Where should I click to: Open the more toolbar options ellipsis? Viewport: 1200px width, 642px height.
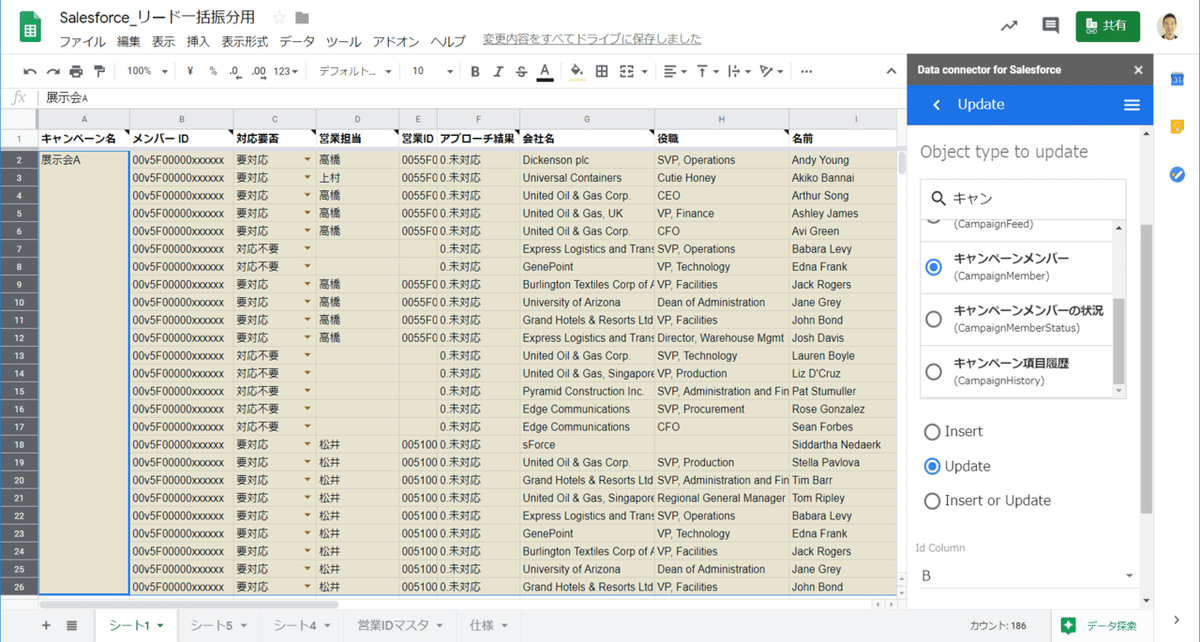807,72
